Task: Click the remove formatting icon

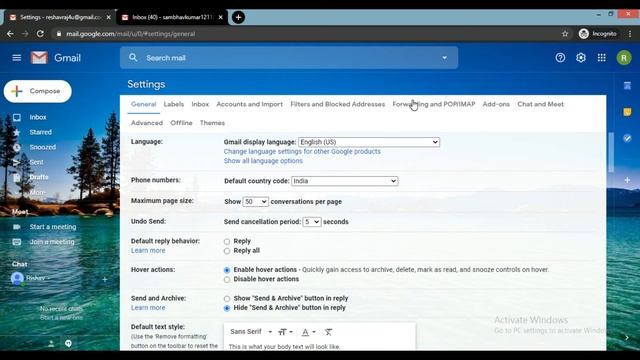Action: [328, 332]
